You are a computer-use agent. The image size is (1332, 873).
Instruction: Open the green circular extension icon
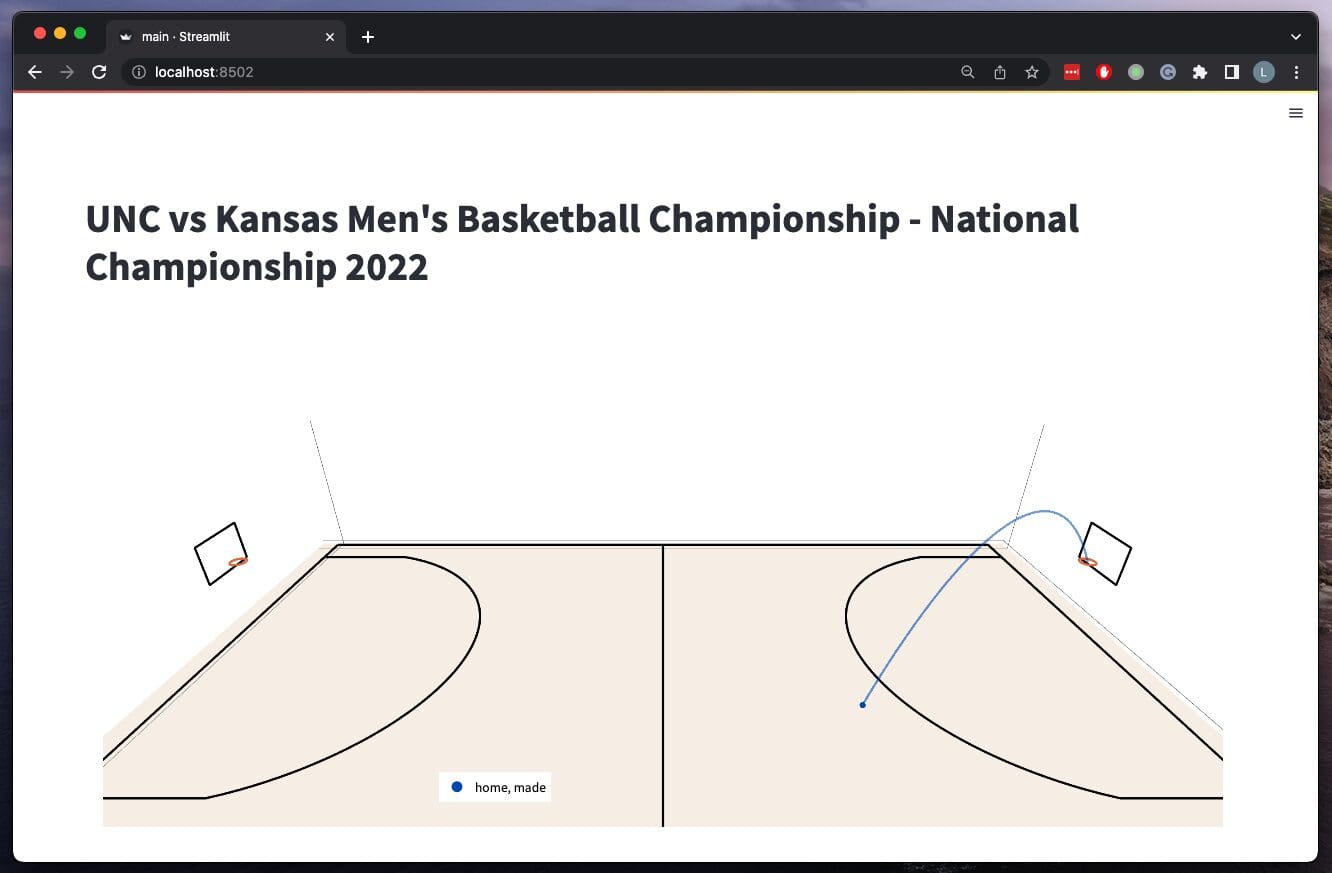(1136, 72)
